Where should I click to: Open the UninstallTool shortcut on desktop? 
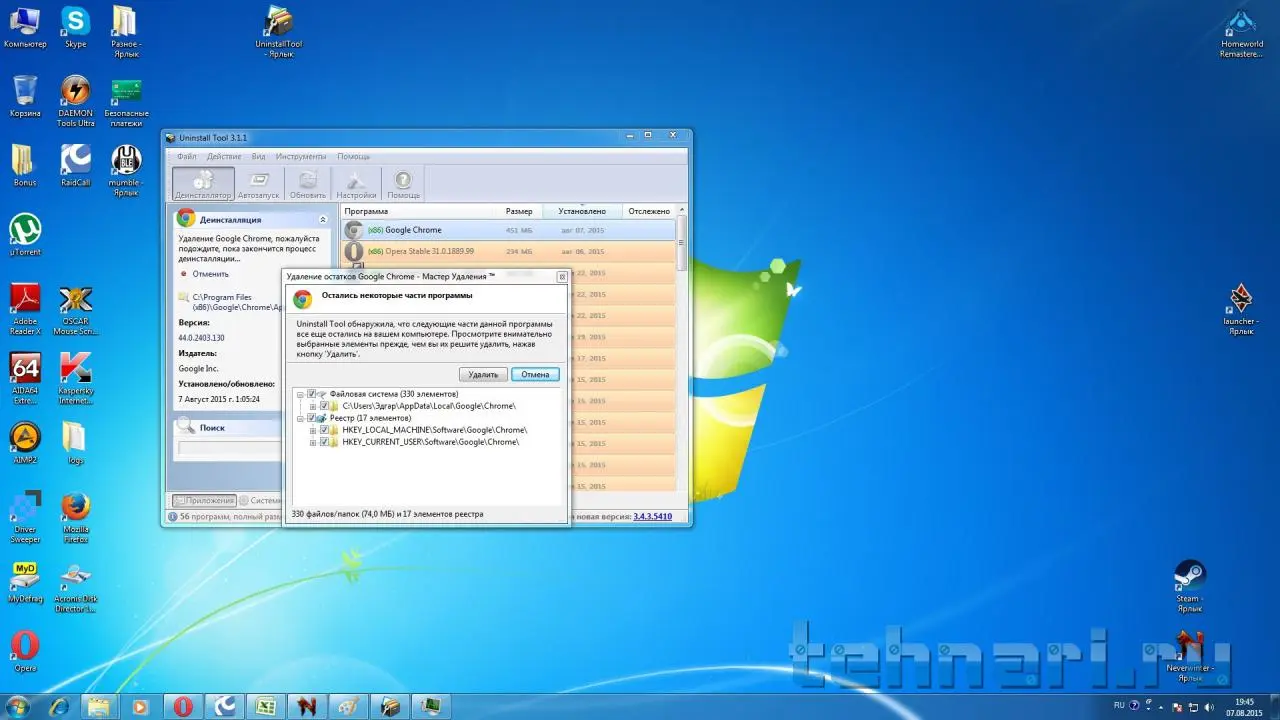pos(278,32)
